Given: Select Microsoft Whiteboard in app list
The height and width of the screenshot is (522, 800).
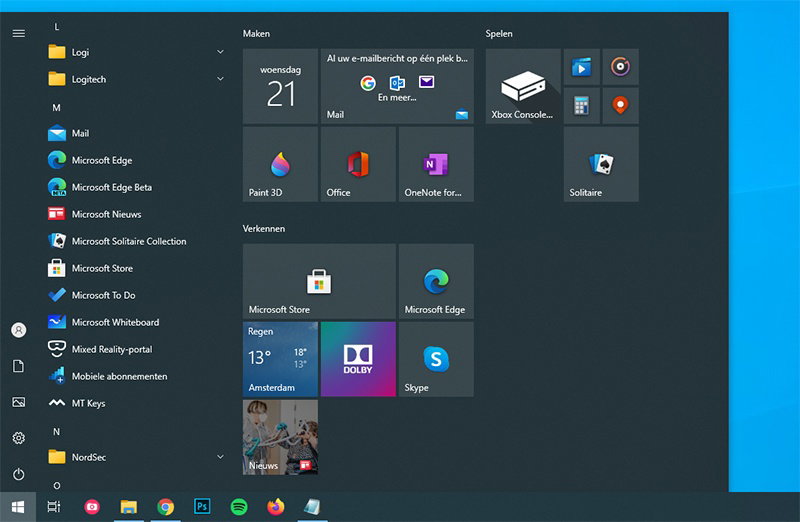Looking at the screenshot, I should 115,322.
